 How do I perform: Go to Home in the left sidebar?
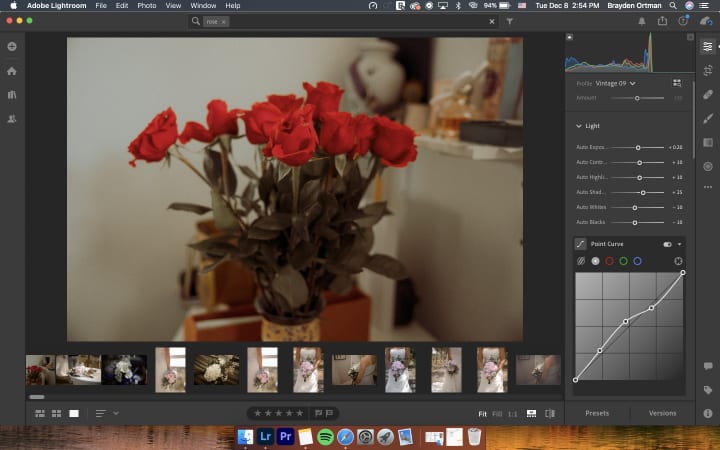(x=12, y=71)
